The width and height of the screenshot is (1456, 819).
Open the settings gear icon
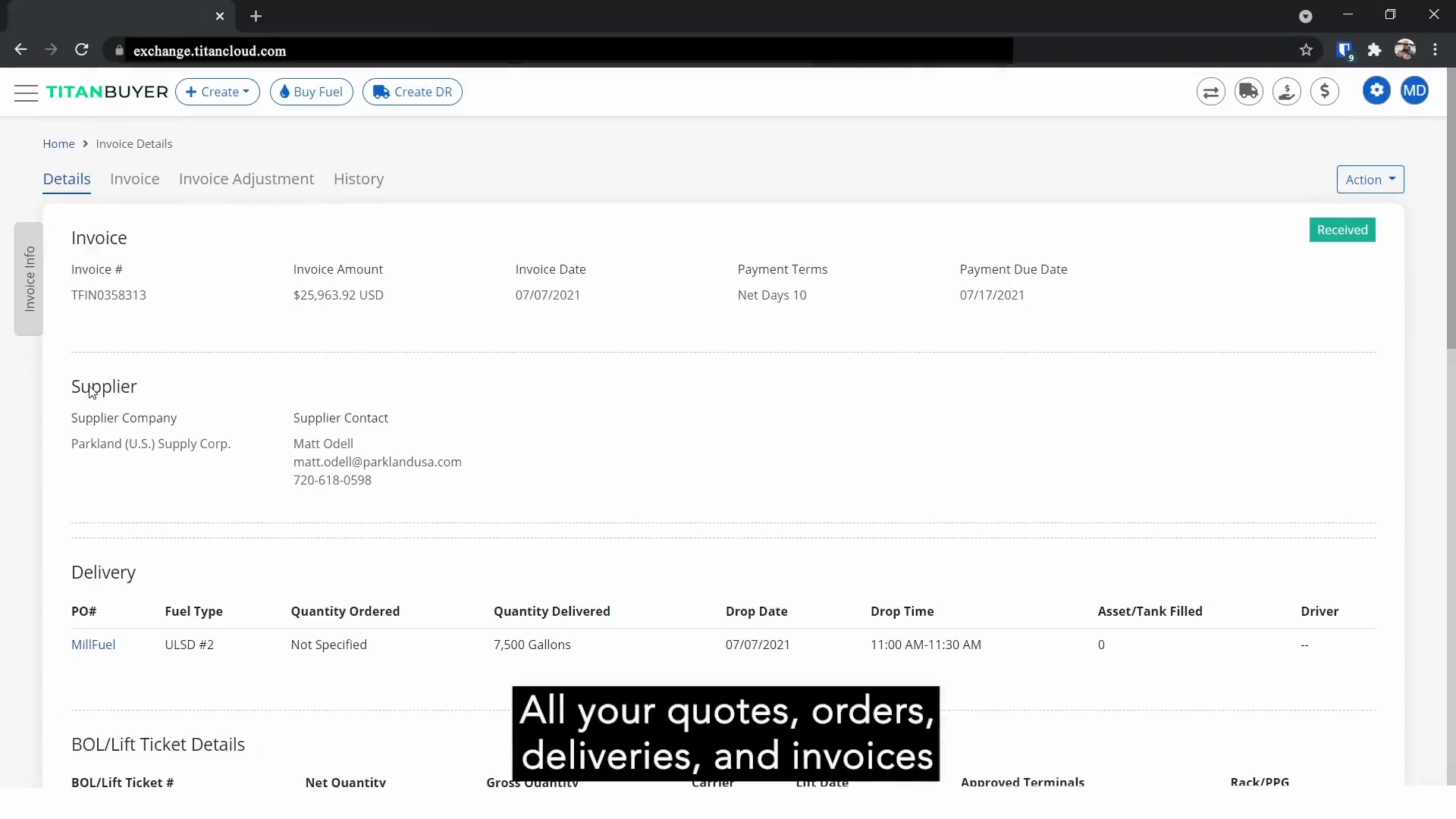pos(1376,90)
